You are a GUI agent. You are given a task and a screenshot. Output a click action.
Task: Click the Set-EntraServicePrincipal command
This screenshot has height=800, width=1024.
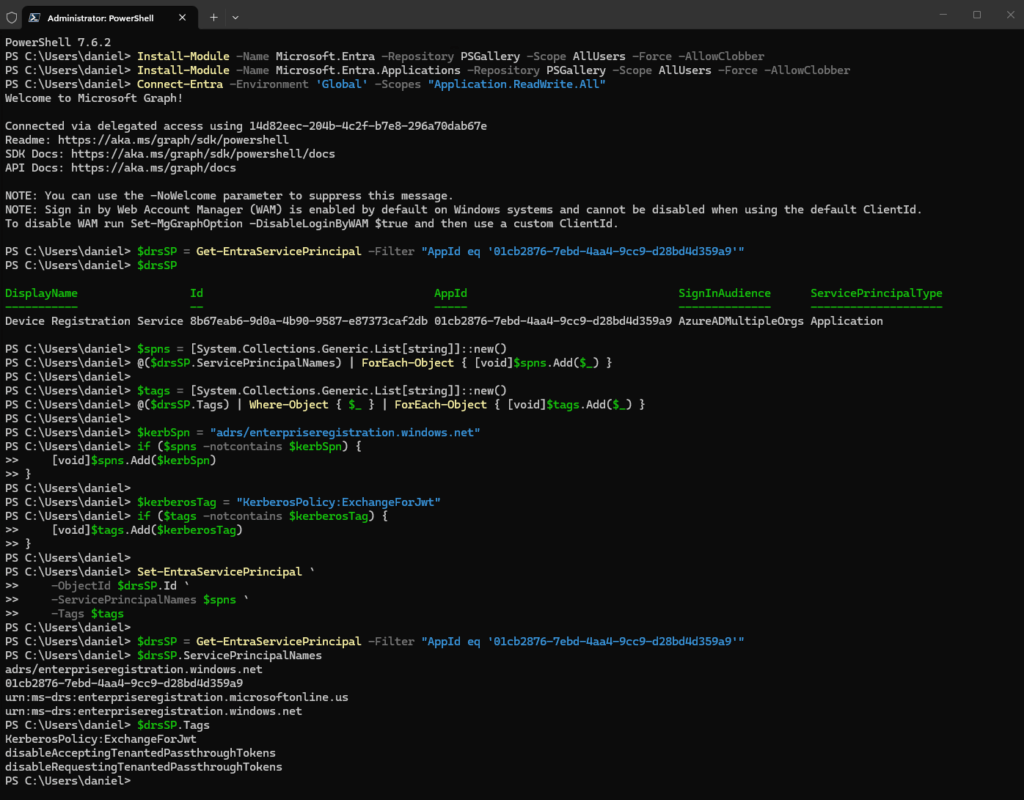pyautogui.click(x=219, y=572)
